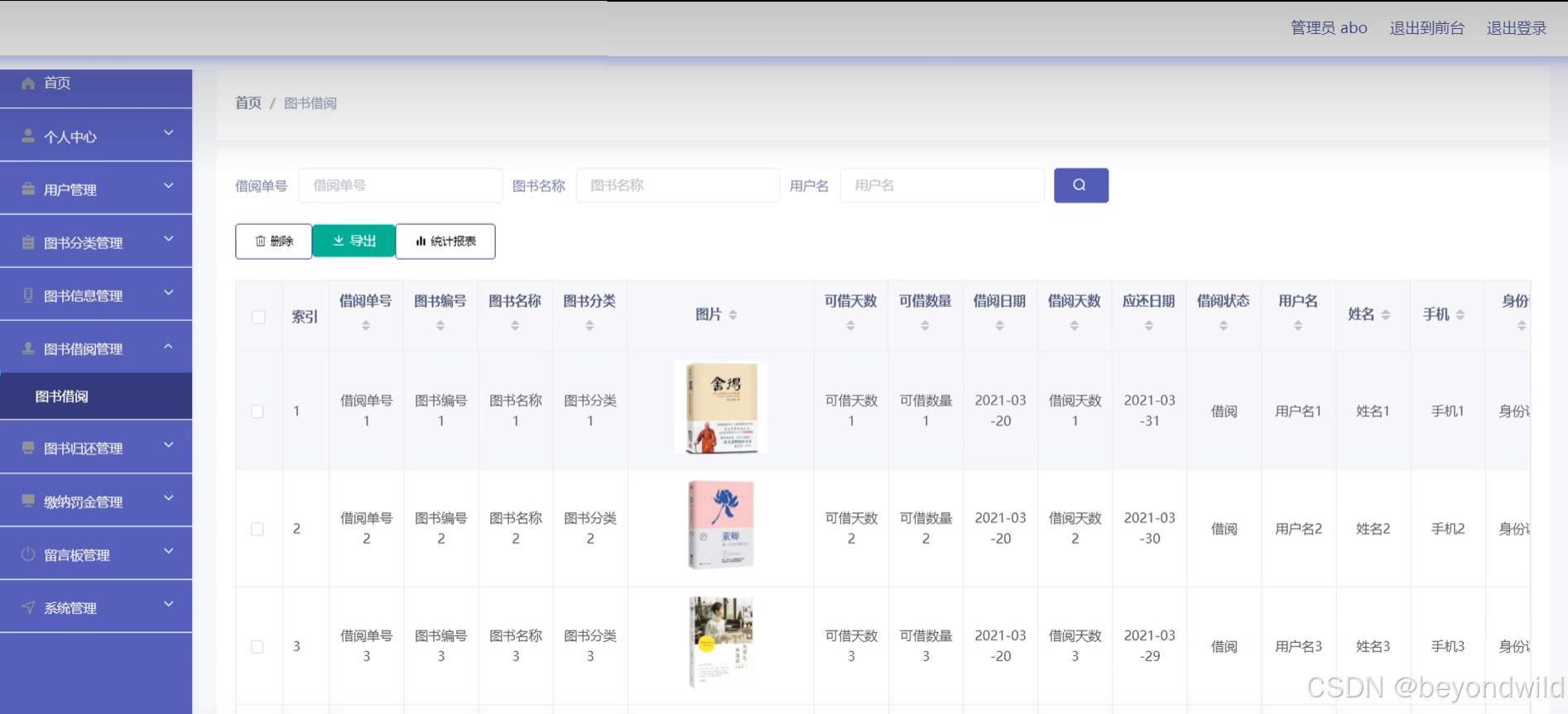Click the 删除 delete button
1568x714 pixels.
coord(274,242)
